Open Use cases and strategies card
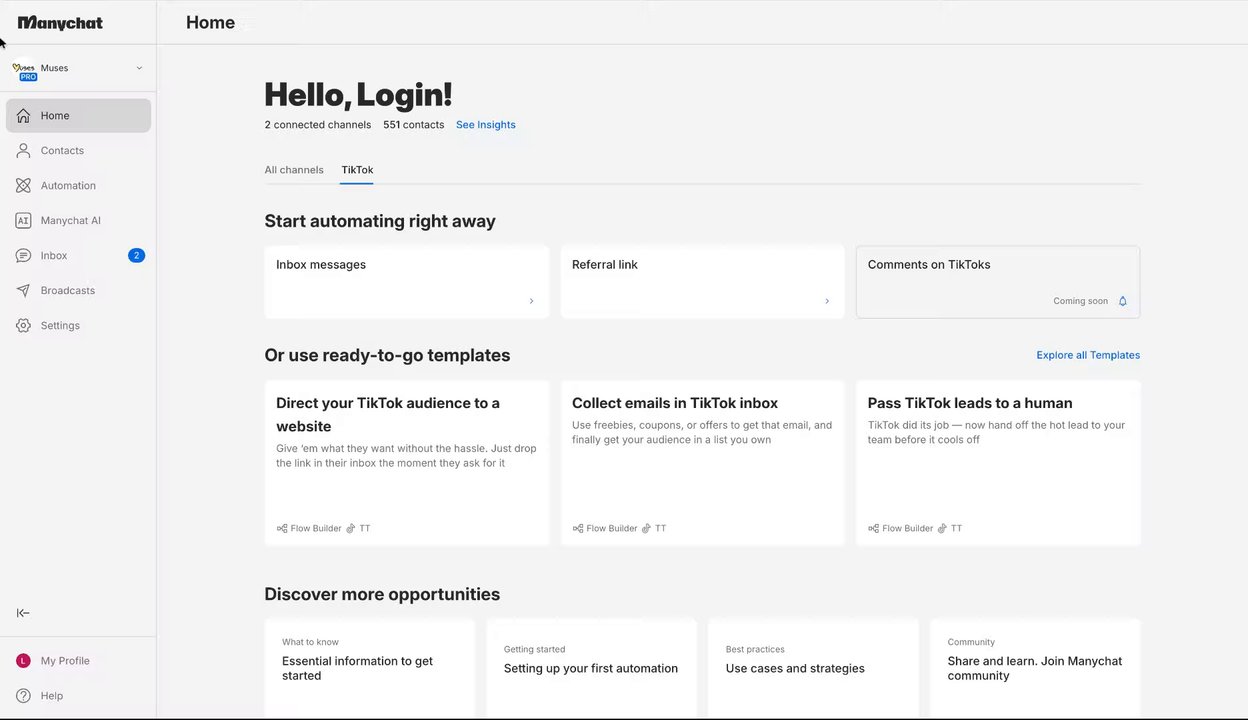The height and width of the screenshot is (720, 1248). pos(813,668)
